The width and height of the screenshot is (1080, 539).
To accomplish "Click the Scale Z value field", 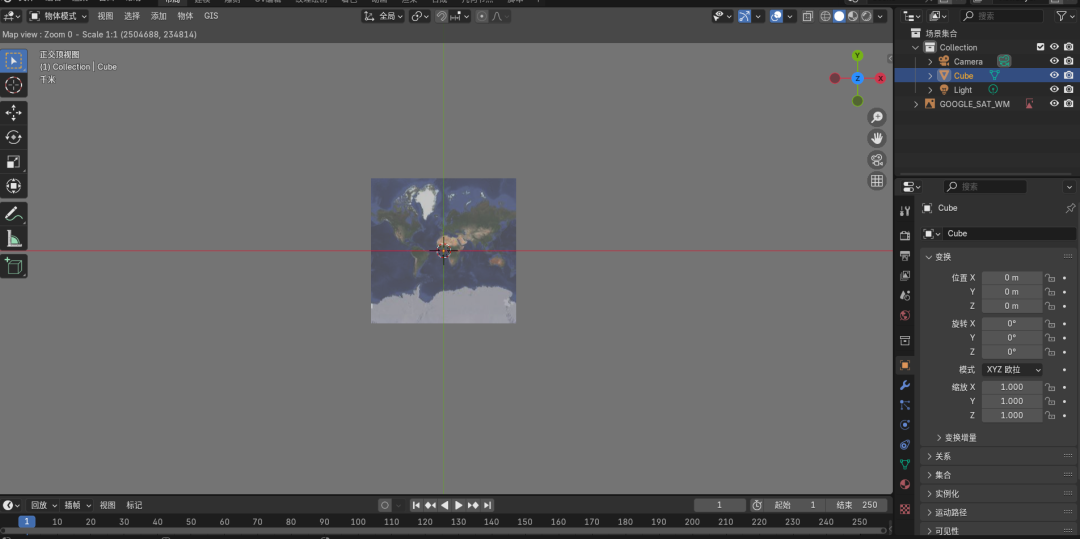I will pyautogui.click(x=1012, y=415).
